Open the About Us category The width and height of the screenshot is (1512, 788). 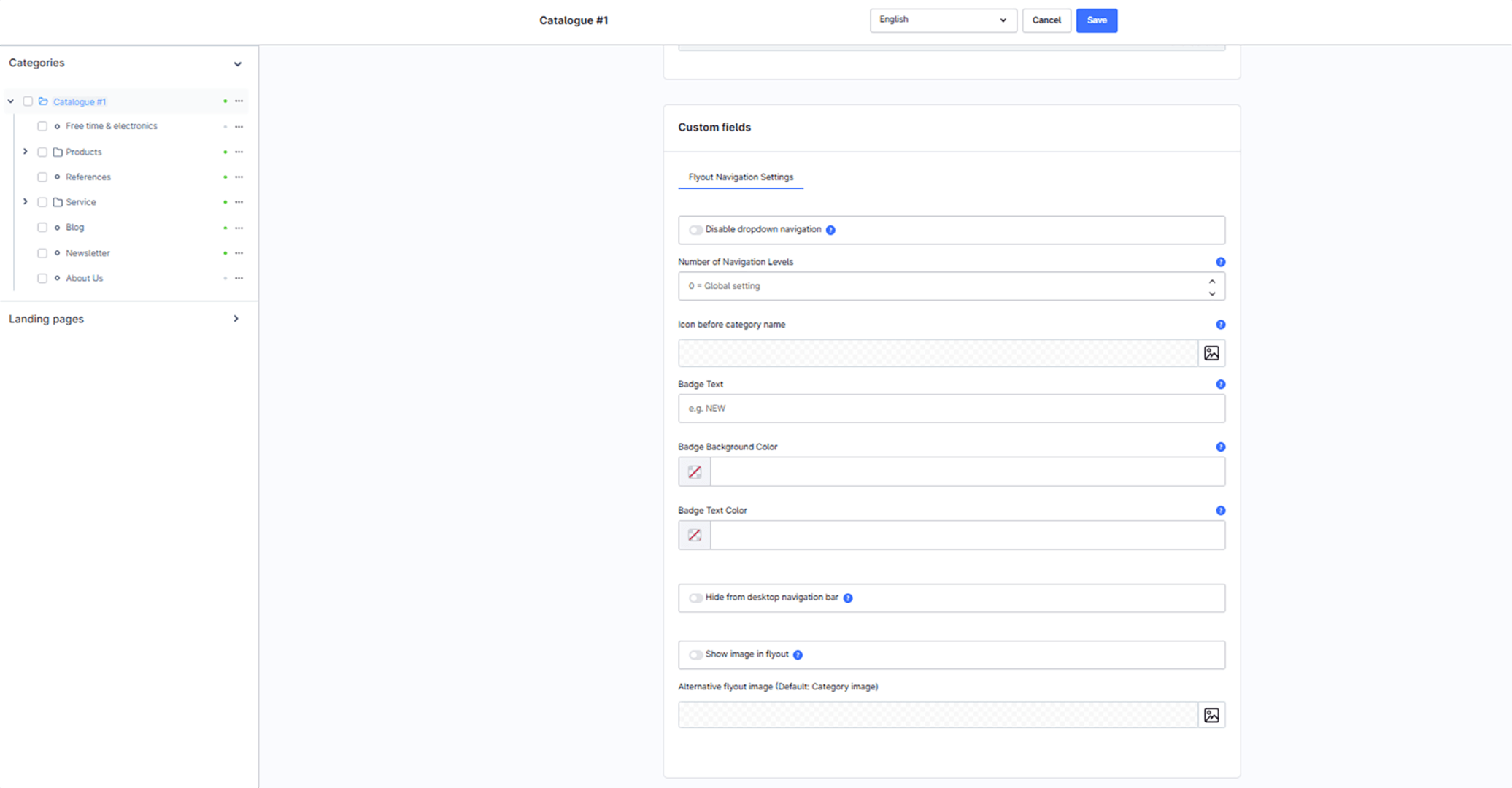point(84,278)
